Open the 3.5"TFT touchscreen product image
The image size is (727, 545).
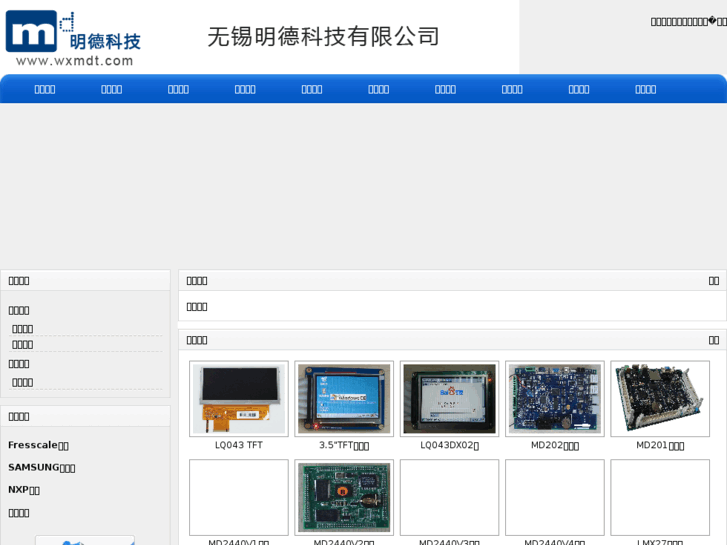[344, 399]
